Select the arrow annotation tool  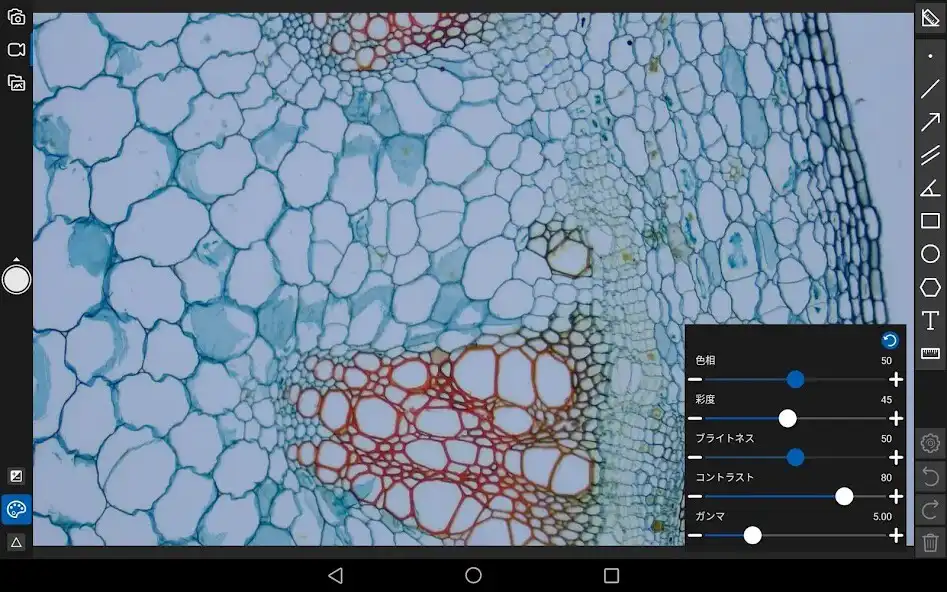coord(930,122)
